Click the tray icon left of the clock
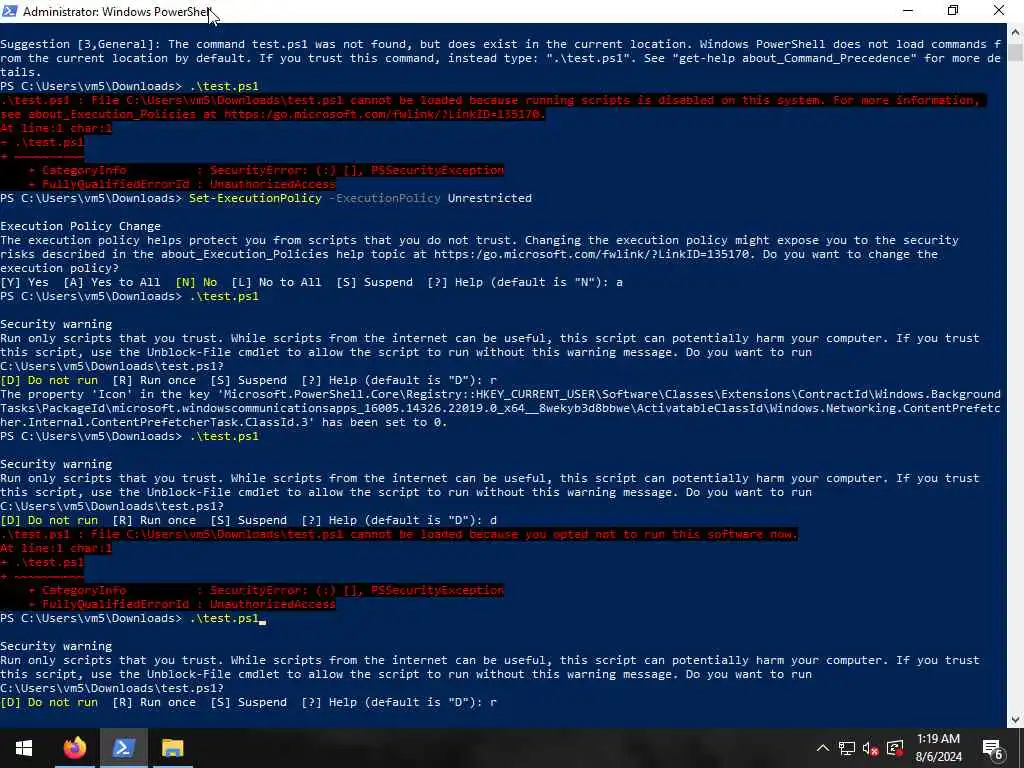Viewport: 1024px width, 768px height. click(x=895, y=748)
